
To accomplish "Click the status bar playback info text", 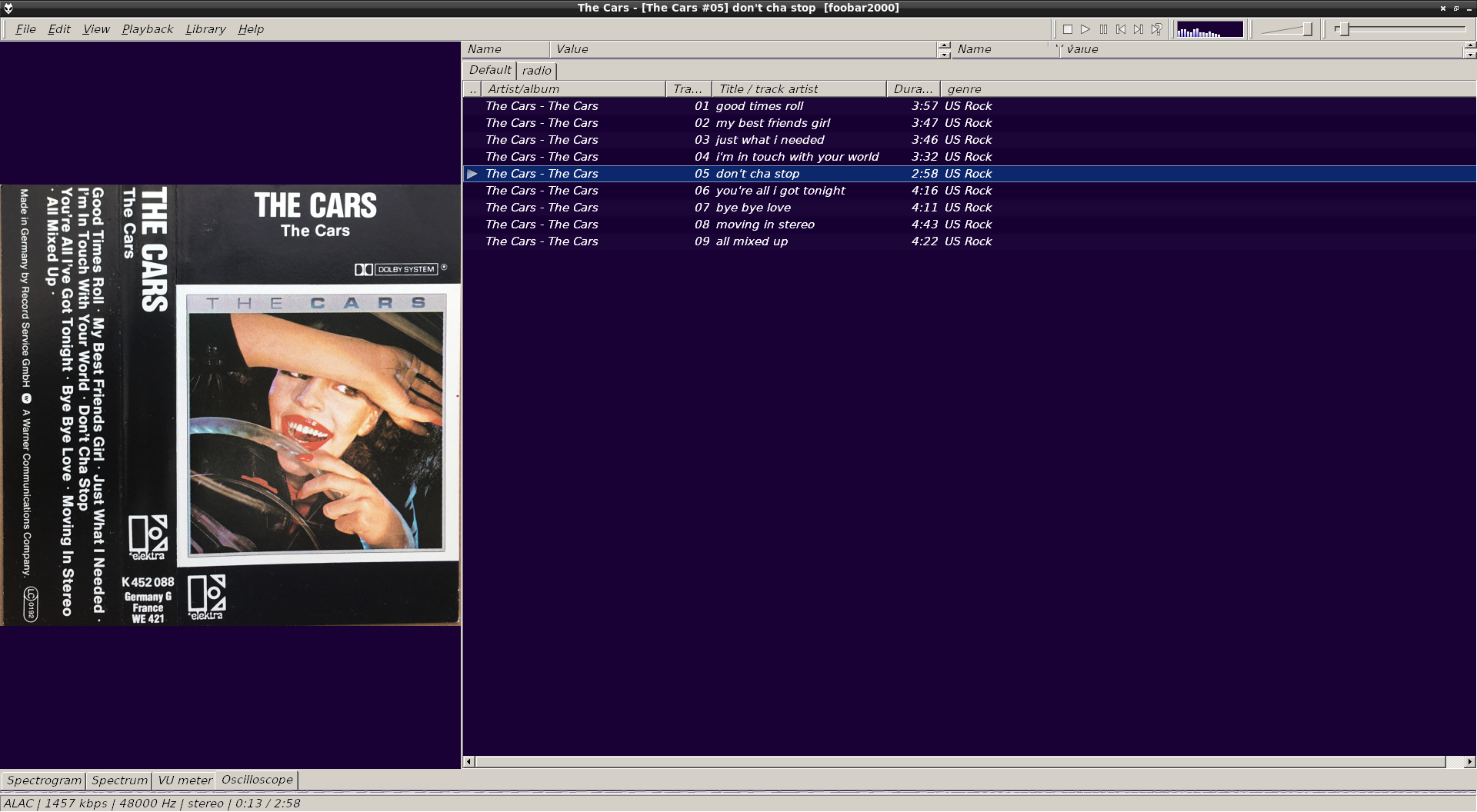I will pyautogui.click(x=152, y=804).
